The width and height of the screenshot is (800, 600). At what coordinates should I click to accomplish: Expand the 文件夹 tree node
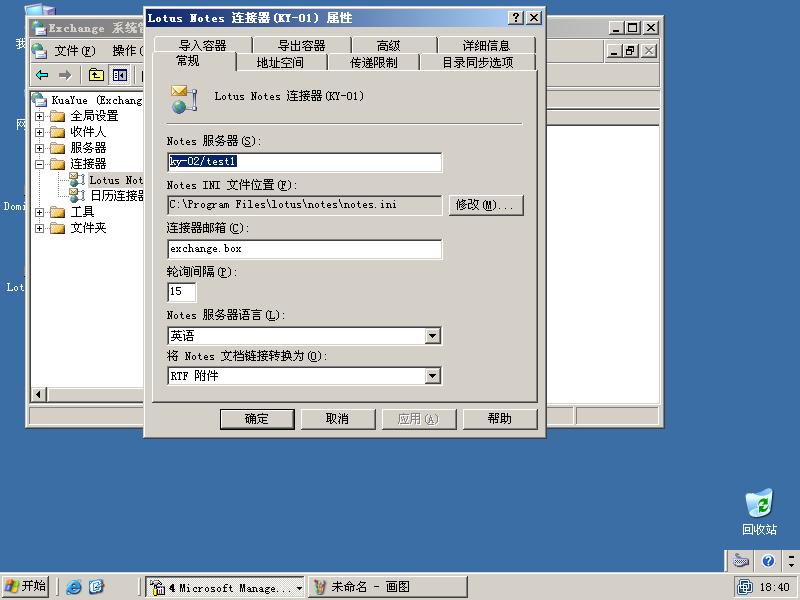pos(39,228)
